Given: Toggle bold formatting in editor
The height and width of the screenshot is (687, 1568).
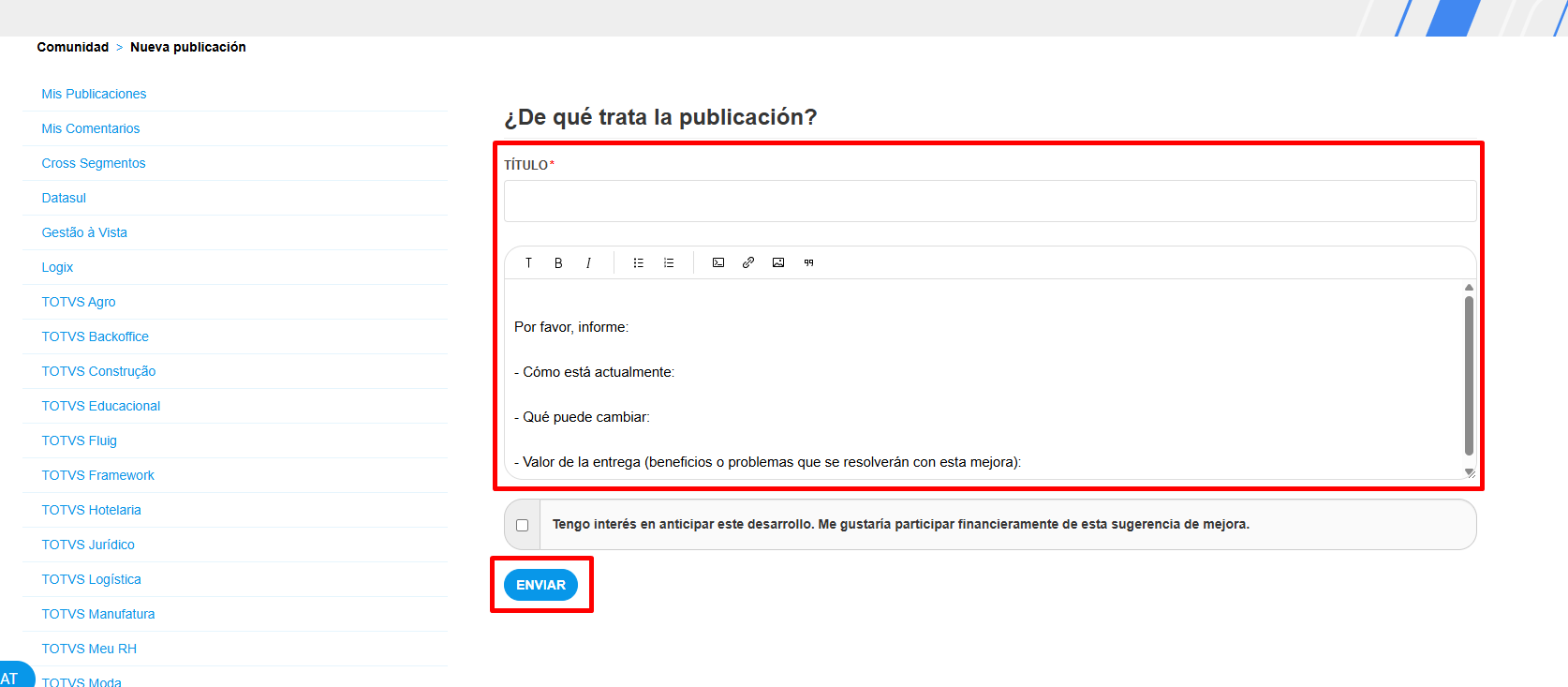Looking at the screenshot, I should pyautogui.click(x=558, y=262).
